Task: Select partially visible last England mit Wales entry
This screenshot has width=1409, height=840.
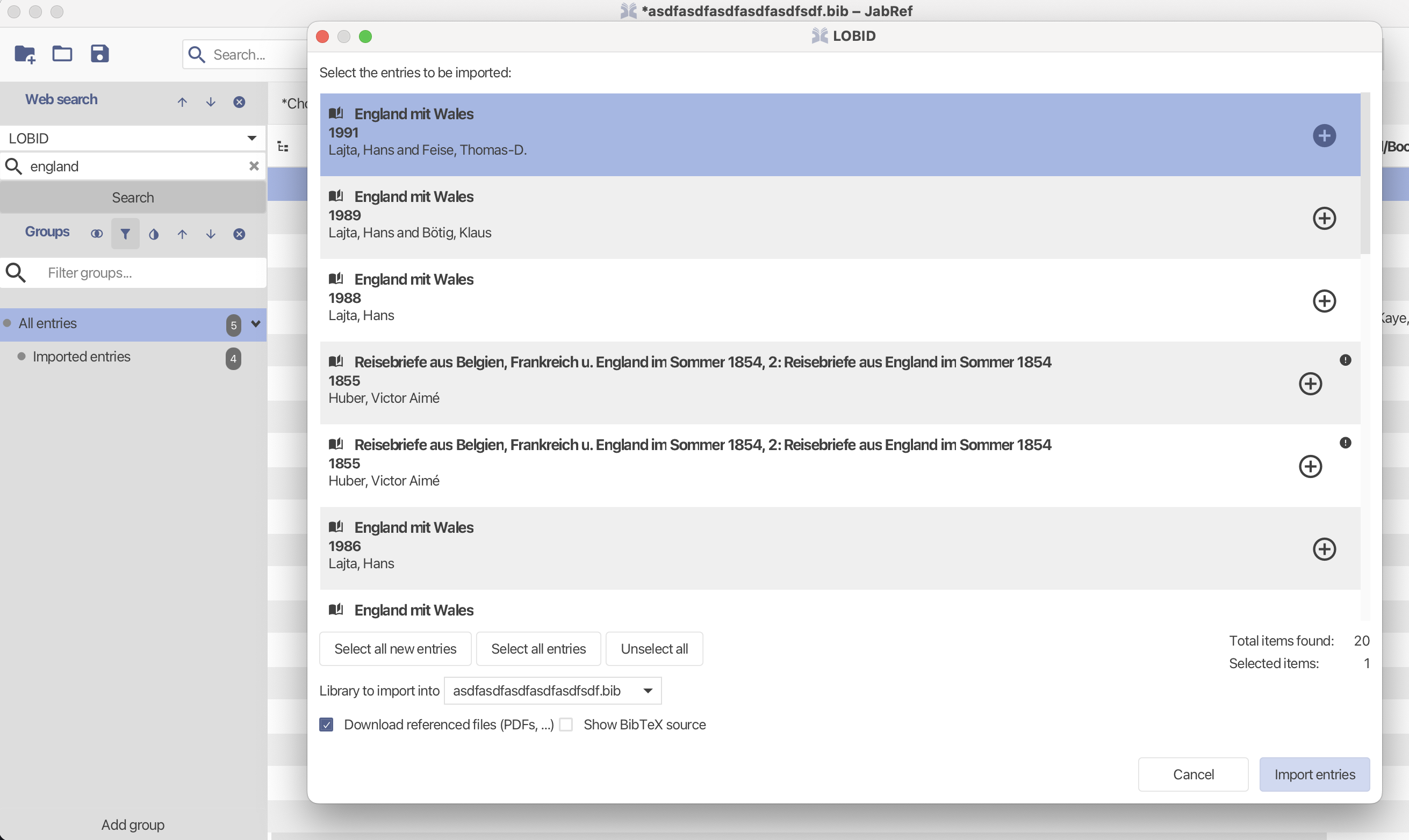Action: 840,606
